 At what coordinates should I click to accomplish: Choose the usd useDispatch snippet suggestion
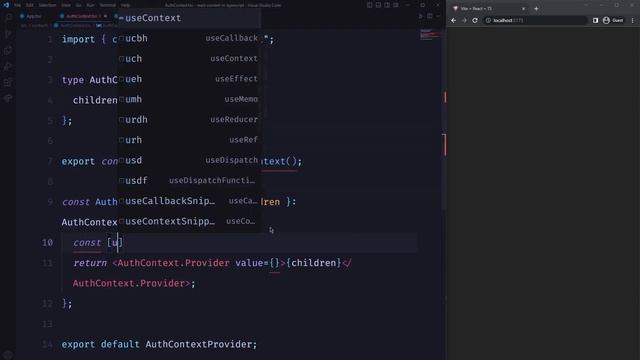point(189,160)
